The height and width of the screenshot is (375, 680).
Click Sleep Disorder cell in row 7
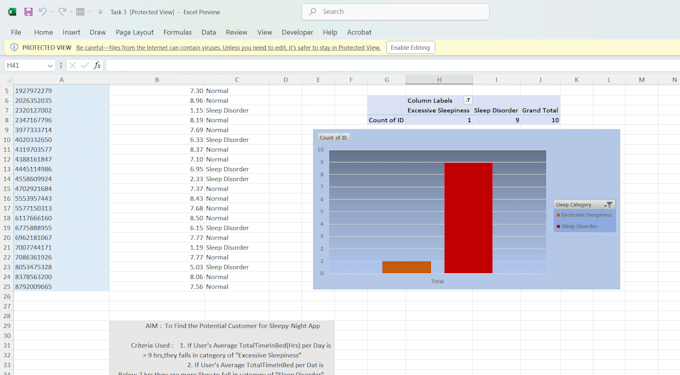237,110
